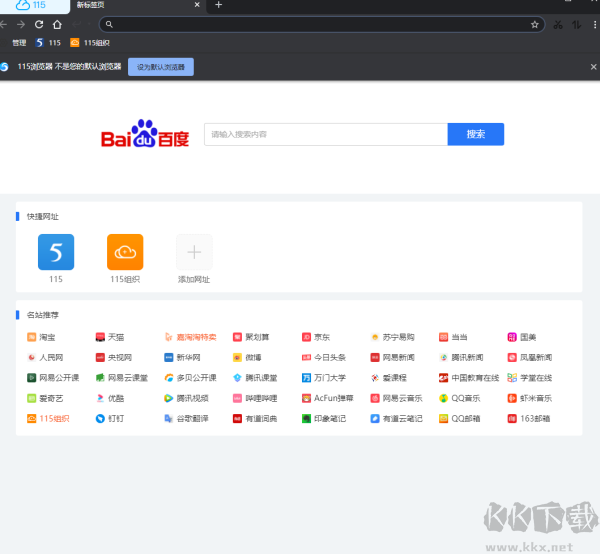Open the 115组织 link in 名站推荐

(48, 419)
